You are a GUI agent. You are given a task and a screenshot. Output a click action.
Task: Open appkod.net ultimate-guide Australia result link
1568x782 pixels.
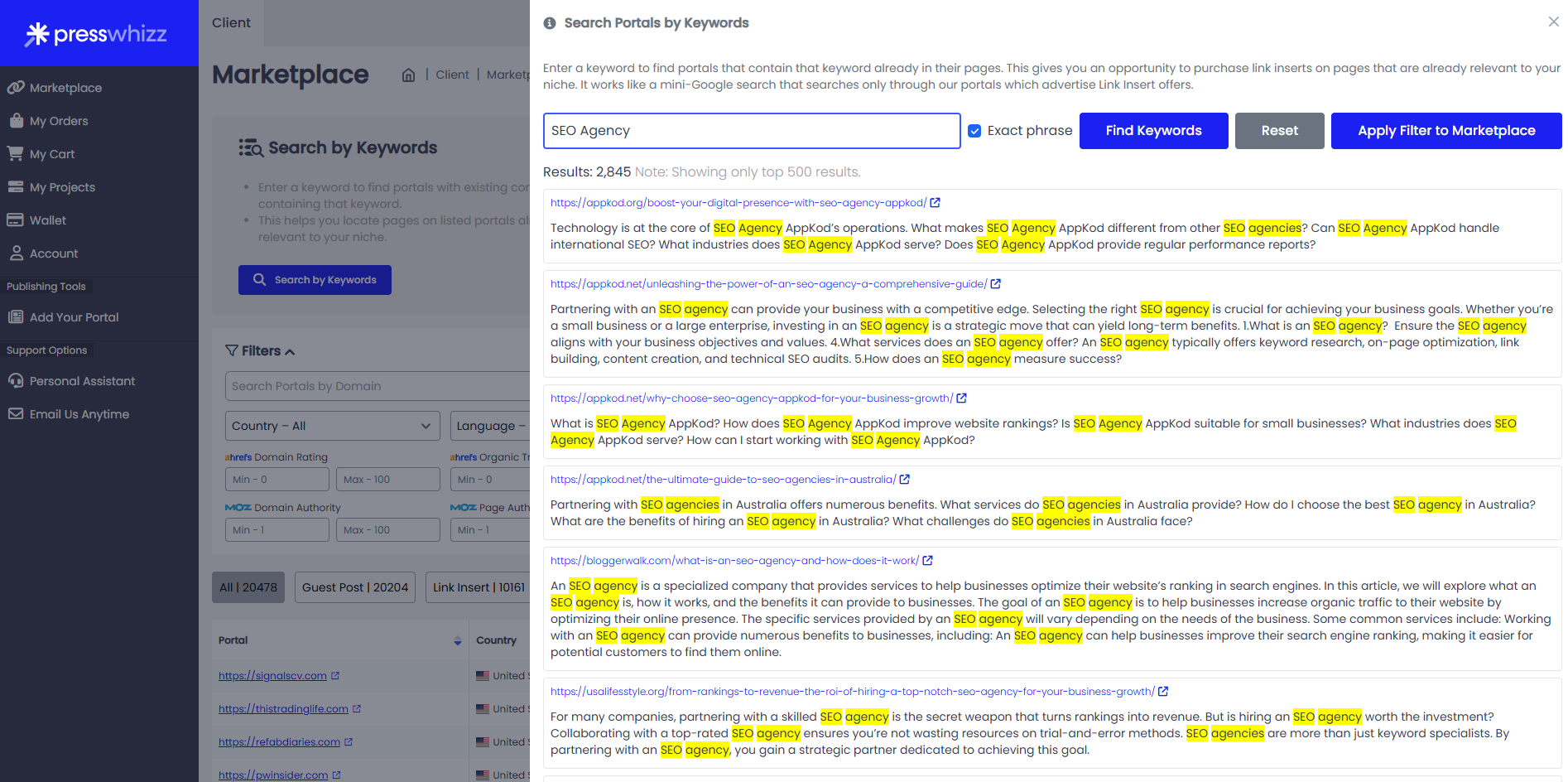pyautogui.click(x=723, y=480)
